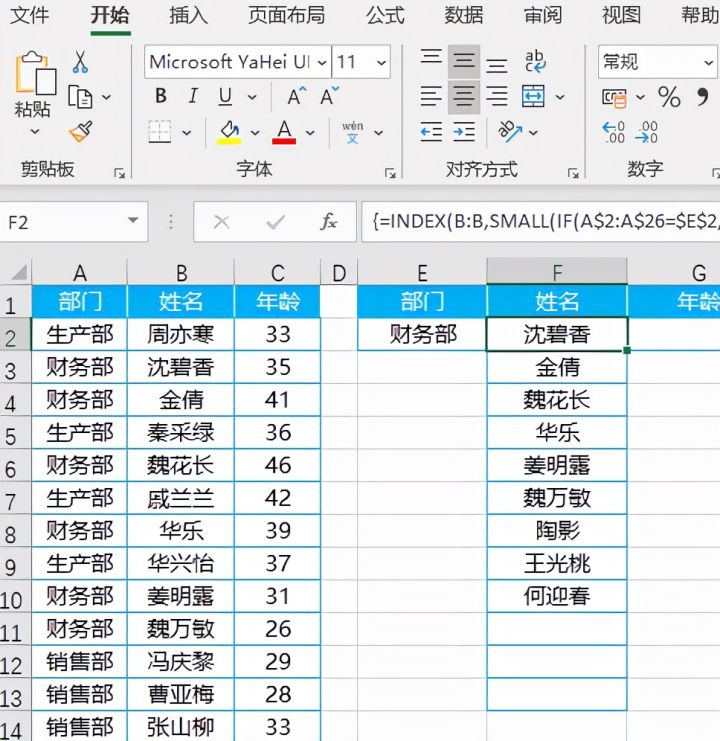Expand underline style dropdown
Image resolution: width=720 pixels, height=741 pixels.
[252, 97]
